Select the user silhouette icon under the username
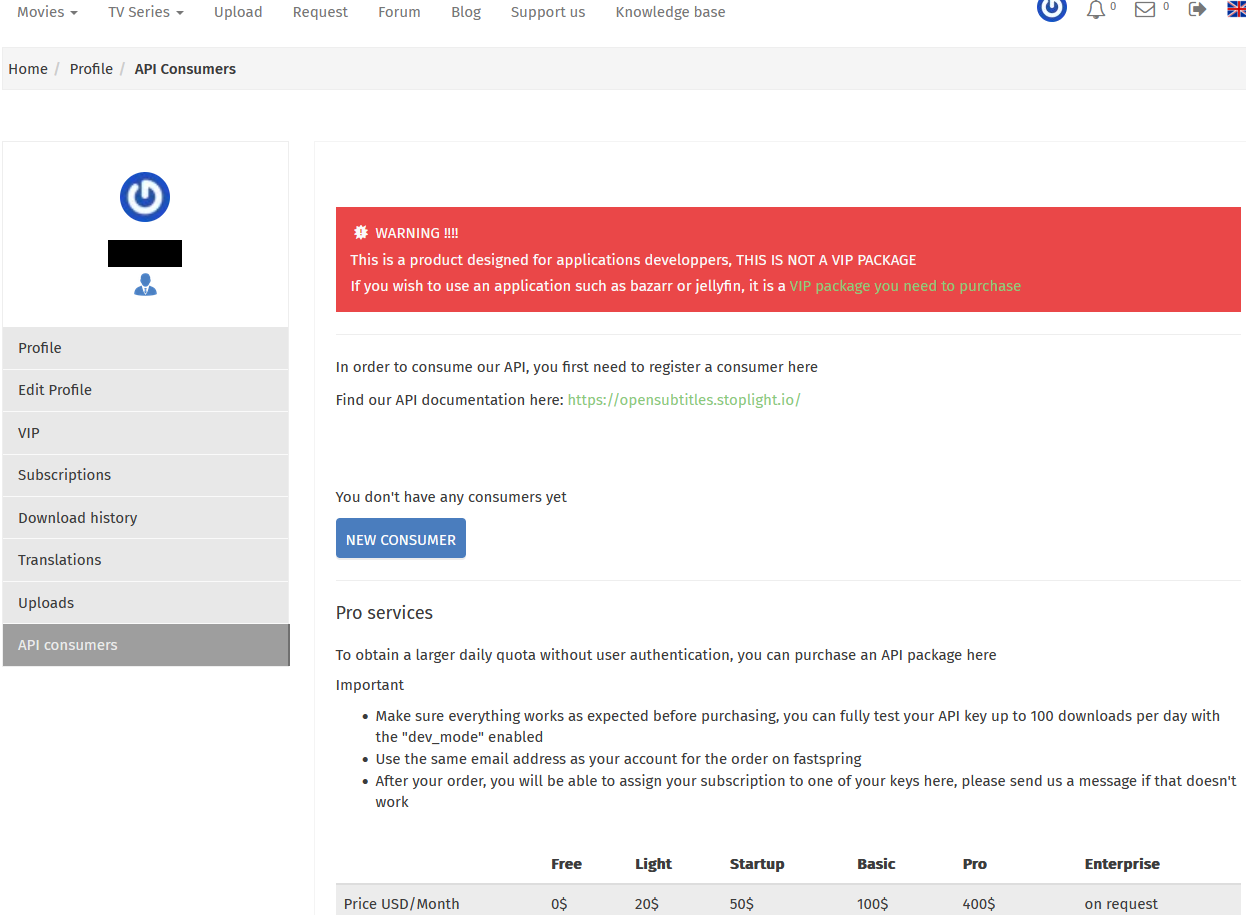The height and width of the screenshot is (915, 1246). pos(144,284)
